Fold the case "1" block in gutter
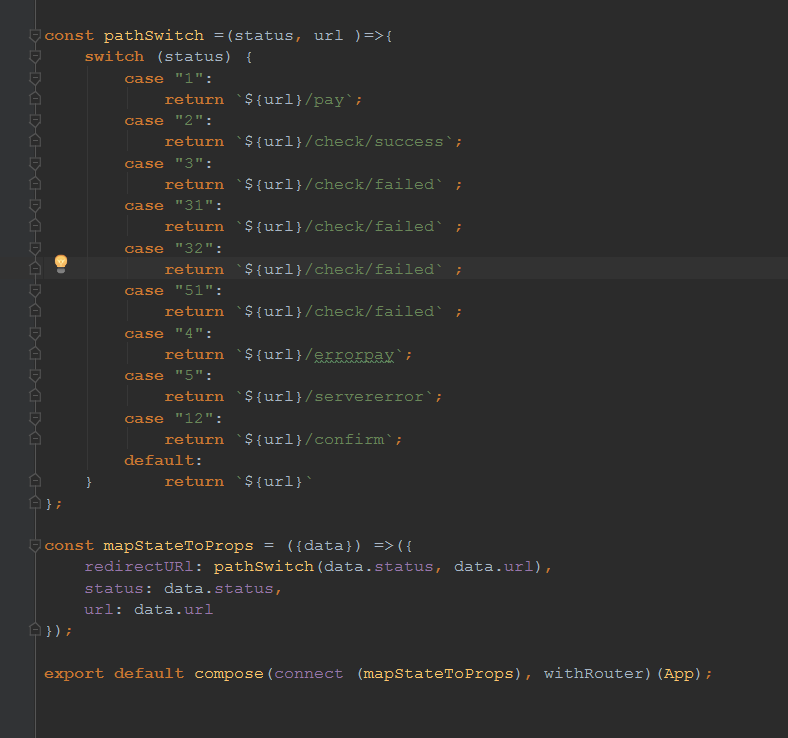 [35, 78]
